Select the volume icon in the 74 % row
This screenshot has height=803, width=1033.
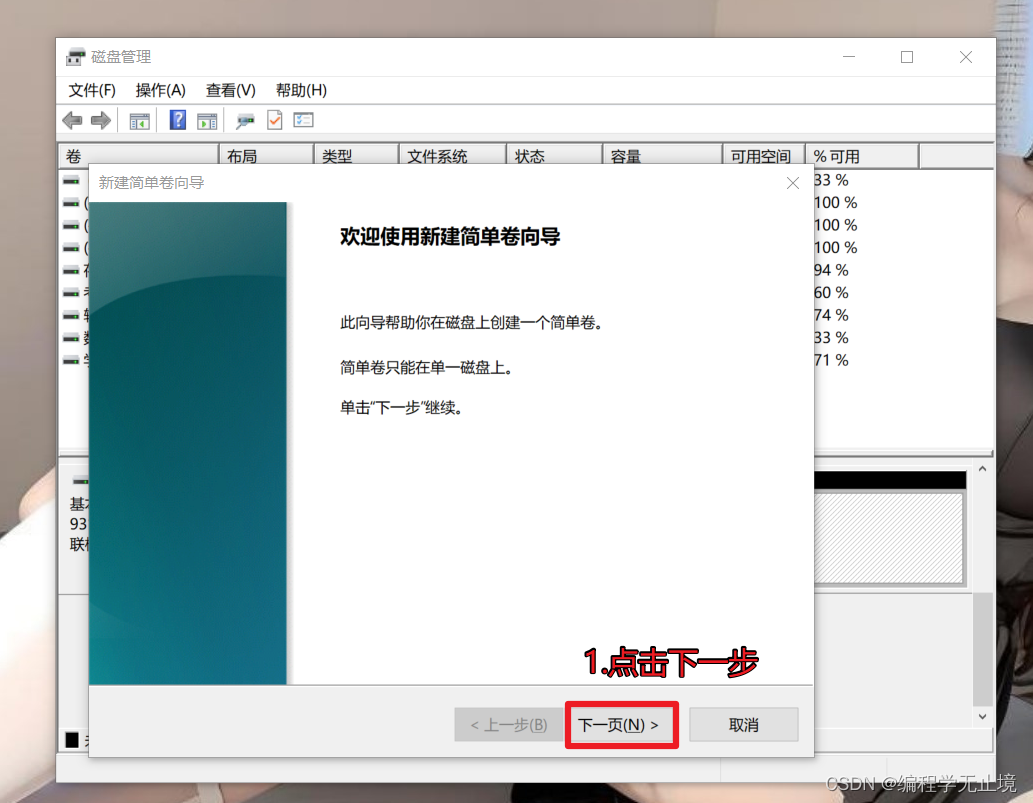tap(71, 316)
